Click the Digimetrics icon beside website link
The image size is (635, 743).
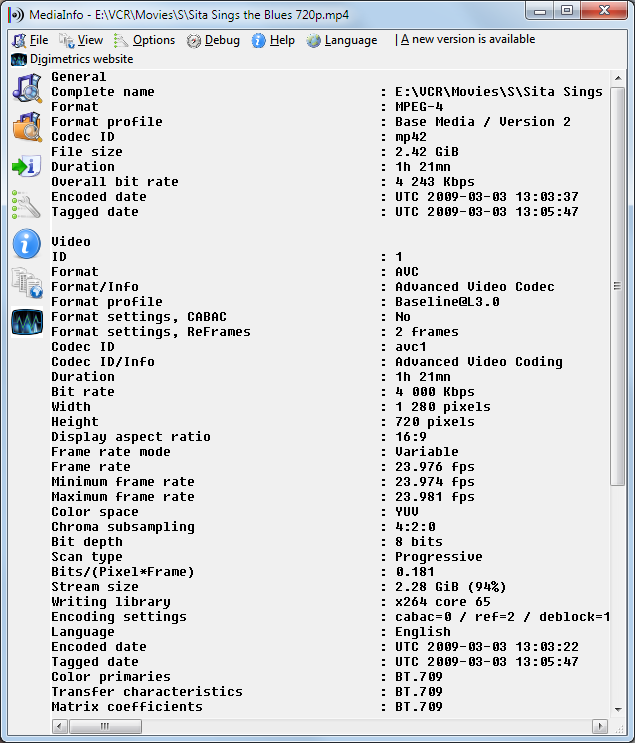click(x=19, y=60)
